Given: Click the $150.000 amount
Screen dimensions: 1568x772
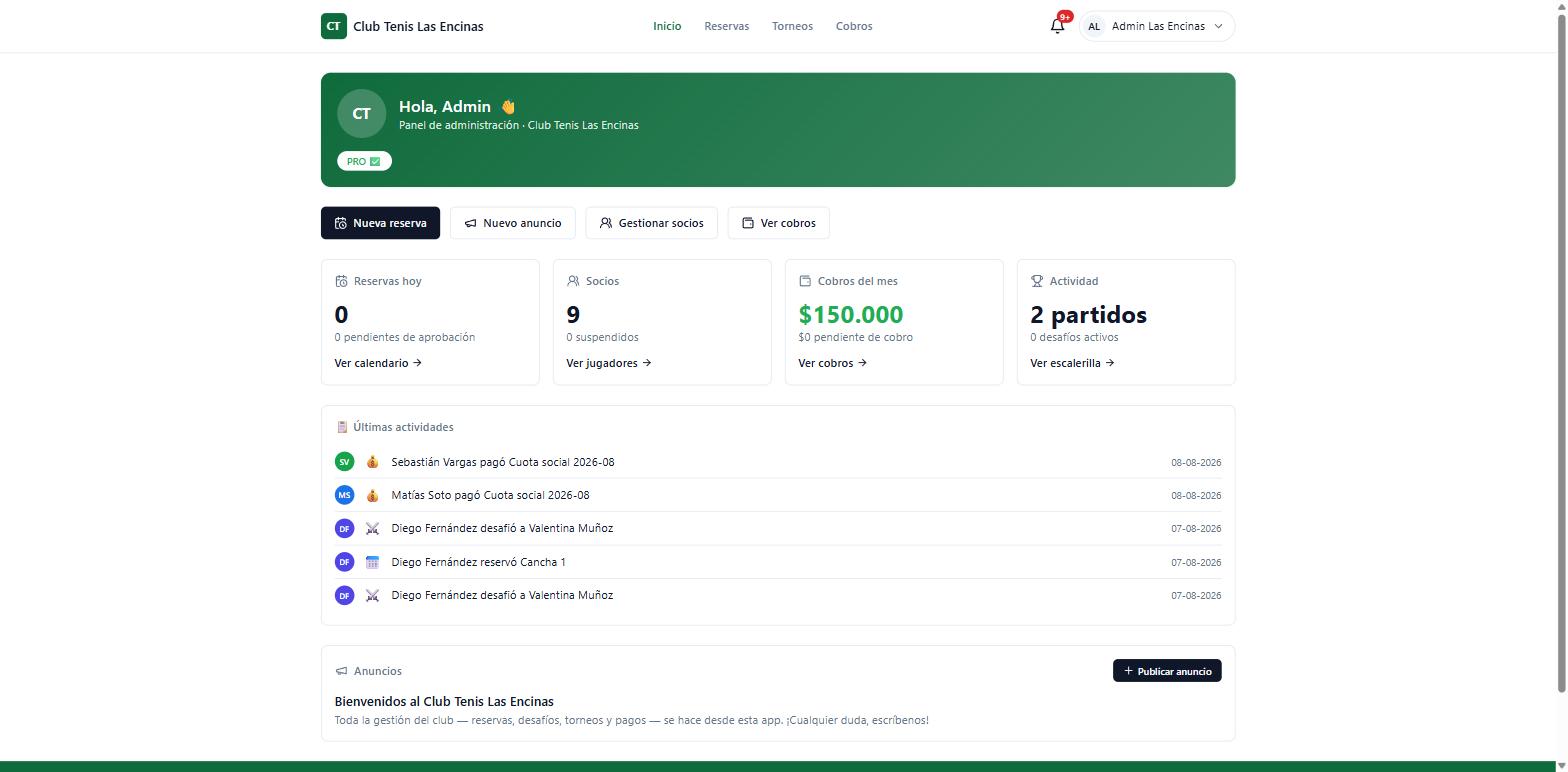Looking at the screenshot, I should (851, 315).
